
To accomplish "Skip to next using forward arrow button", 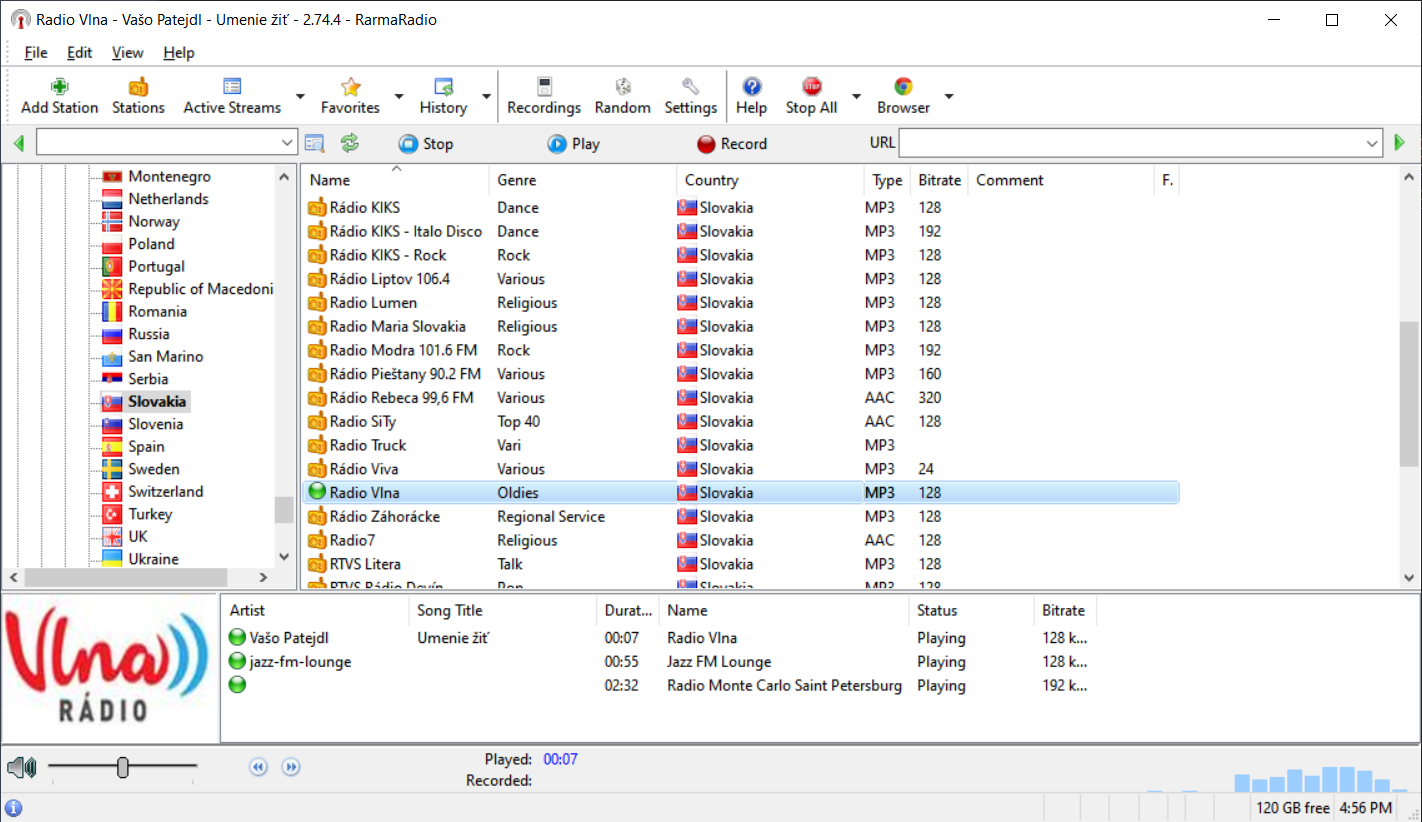I will pyautogui.click(x=291, y=767).
